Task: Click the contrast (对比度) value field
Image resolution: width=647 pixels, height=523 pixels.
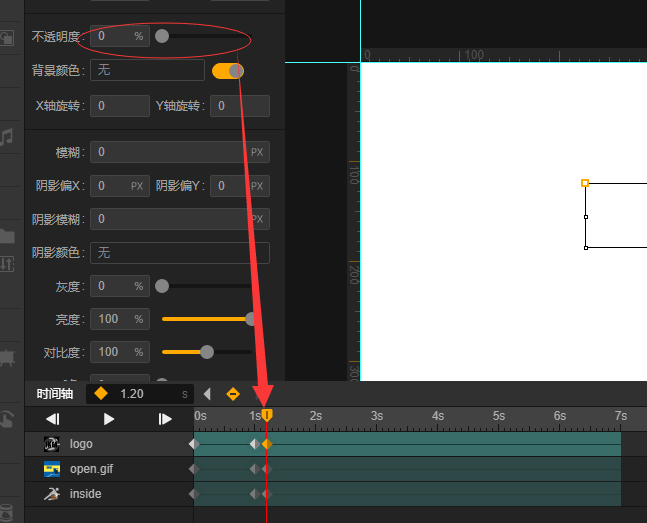Action: click(x=120, y=352)
